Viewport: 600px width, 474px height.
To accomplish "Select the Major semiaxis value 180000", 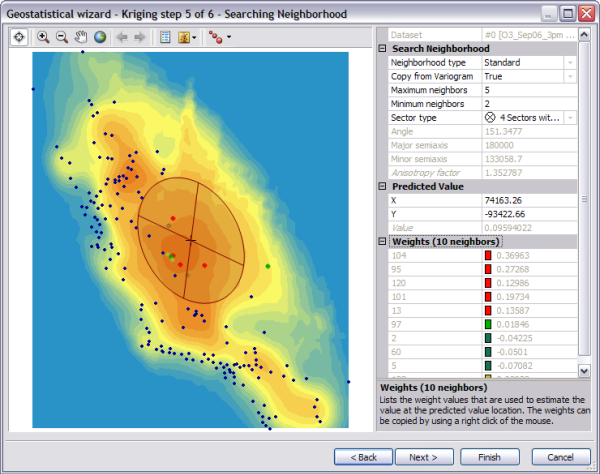I will point(499,145).
